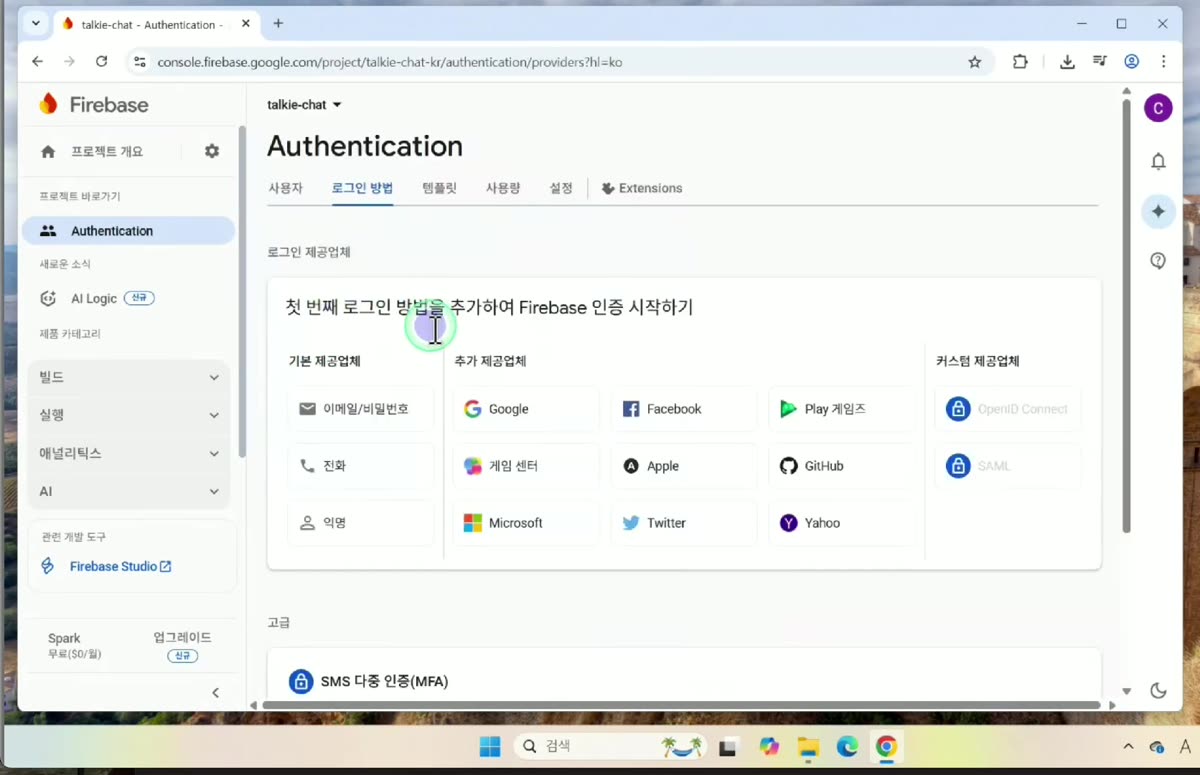The height and width of the screenshot is (775, 1200).
Task: Open Chrome profile icon
Action: (1132, 62)
